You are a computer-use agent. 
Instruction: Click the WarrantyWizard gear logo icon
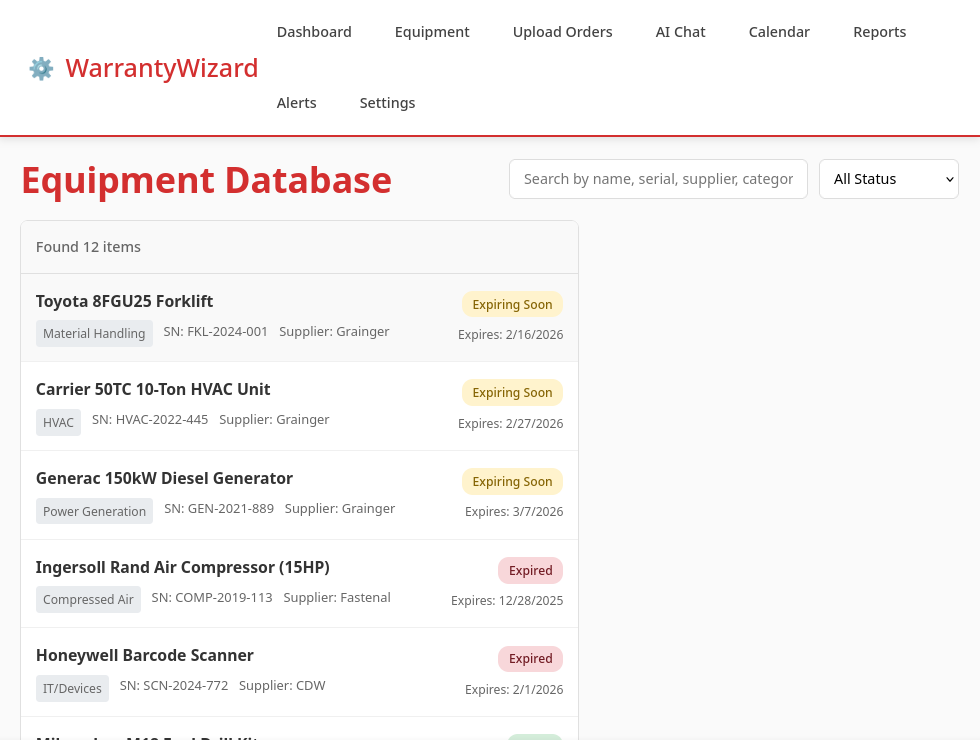pos(41,68)
